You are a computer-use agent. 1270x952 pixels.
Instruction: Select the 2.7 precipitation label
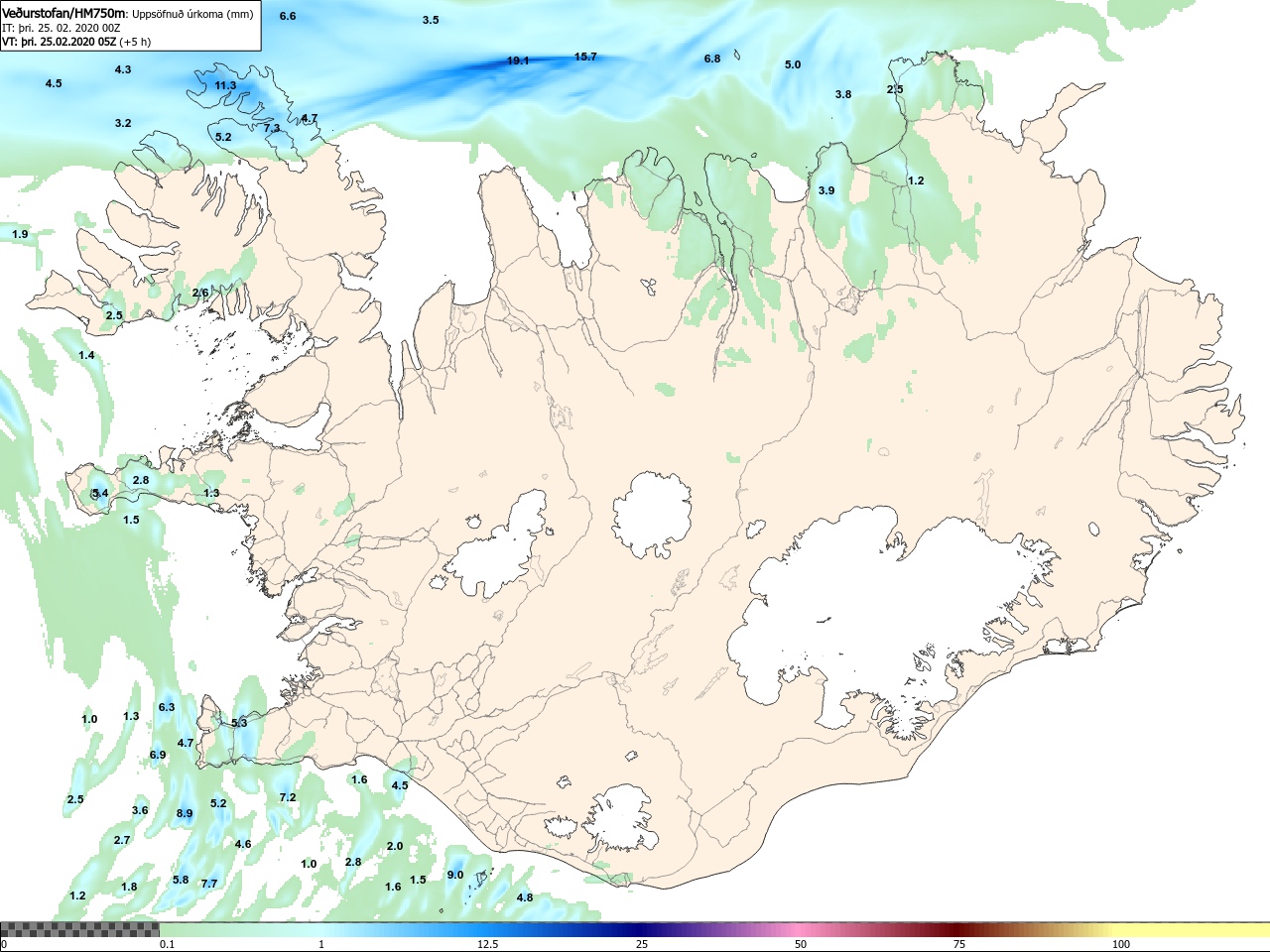122,840
